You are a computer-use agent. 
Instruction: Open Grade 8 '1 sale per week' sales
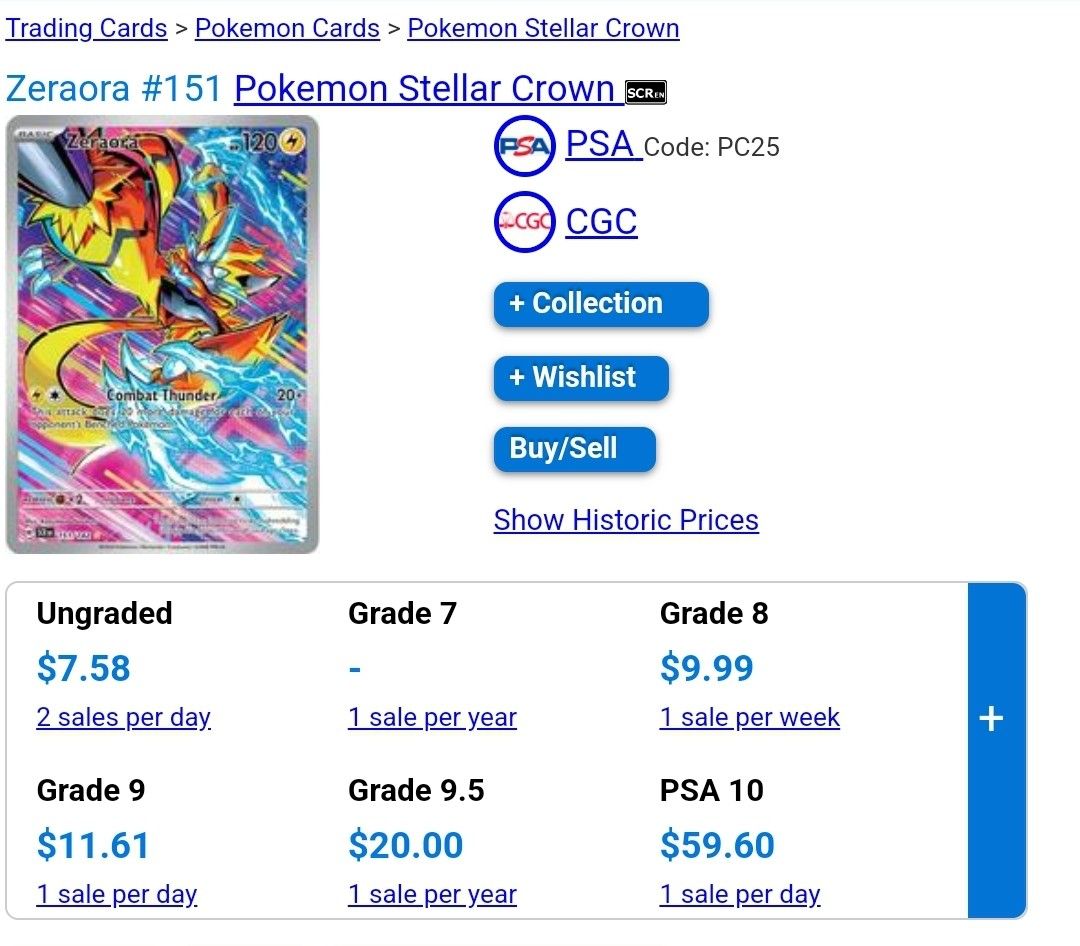pos(749,717)
